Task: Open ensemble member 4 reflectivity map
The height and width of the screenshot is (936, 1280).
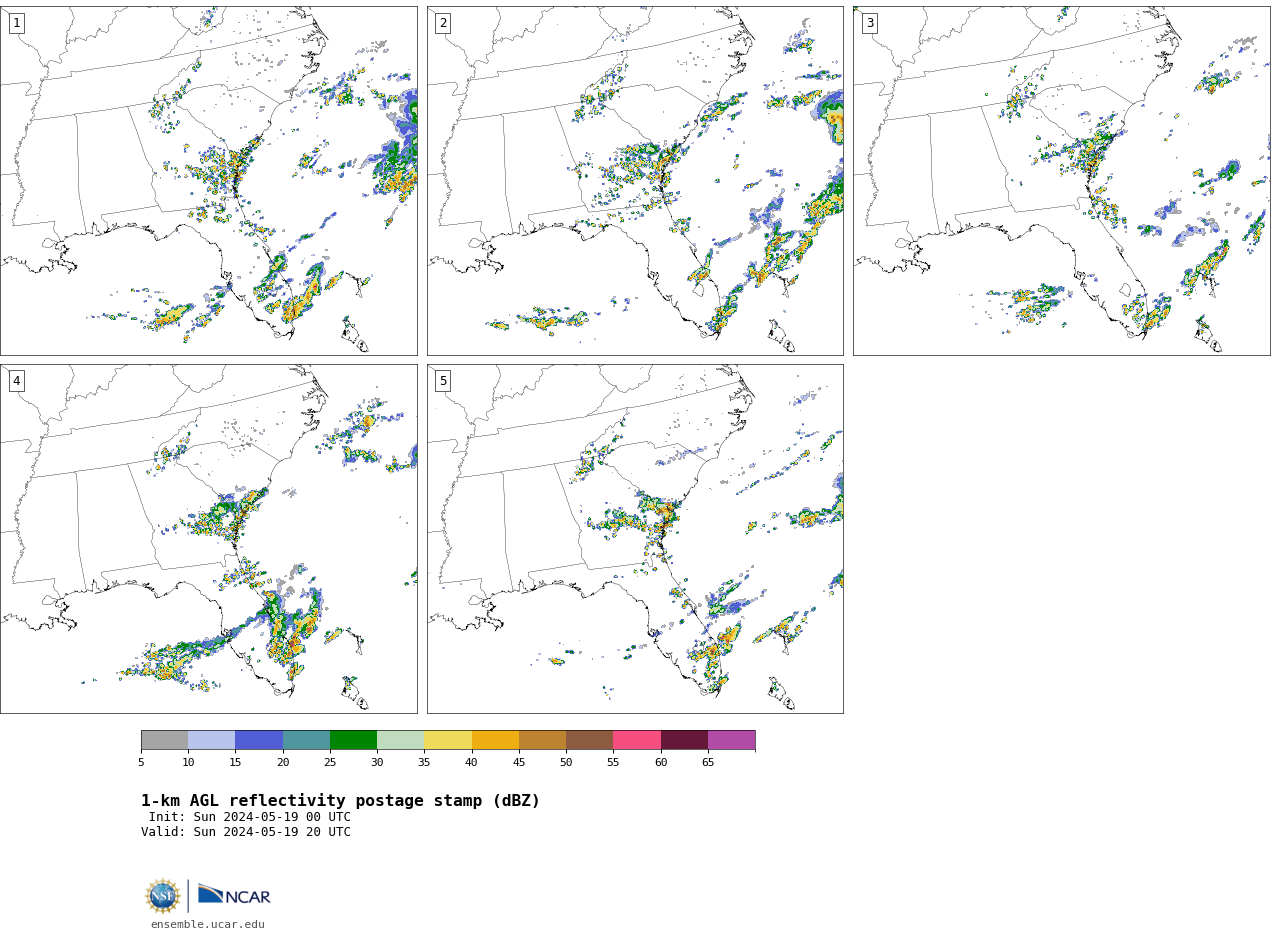Action: pyautogui.click(x=209, y=539)
